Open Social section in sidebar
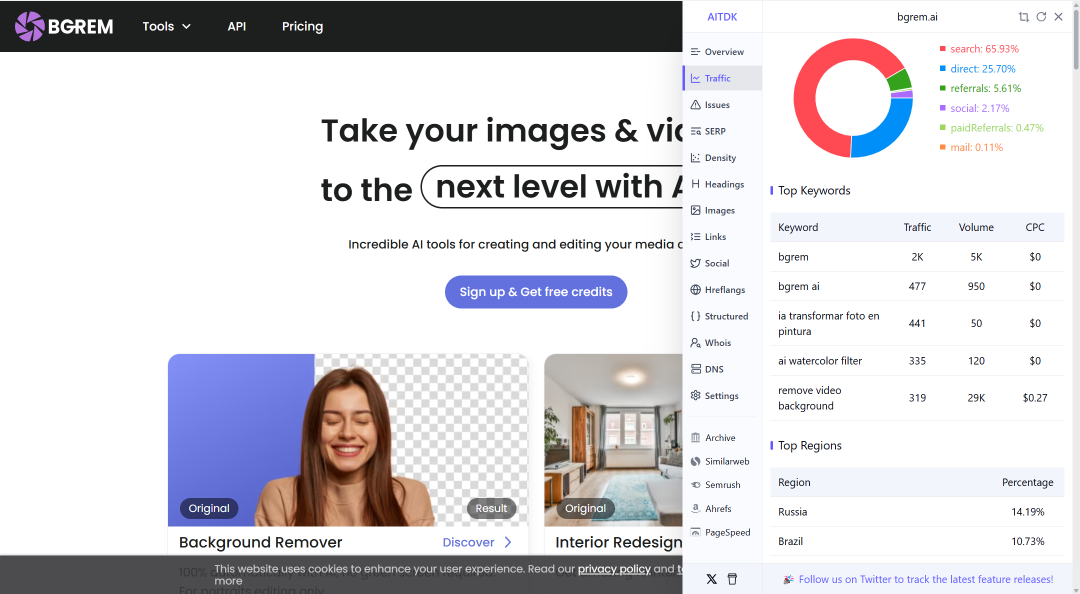Image resolution: width=1080 pixels, height=594 pixels. coord(722,263)
